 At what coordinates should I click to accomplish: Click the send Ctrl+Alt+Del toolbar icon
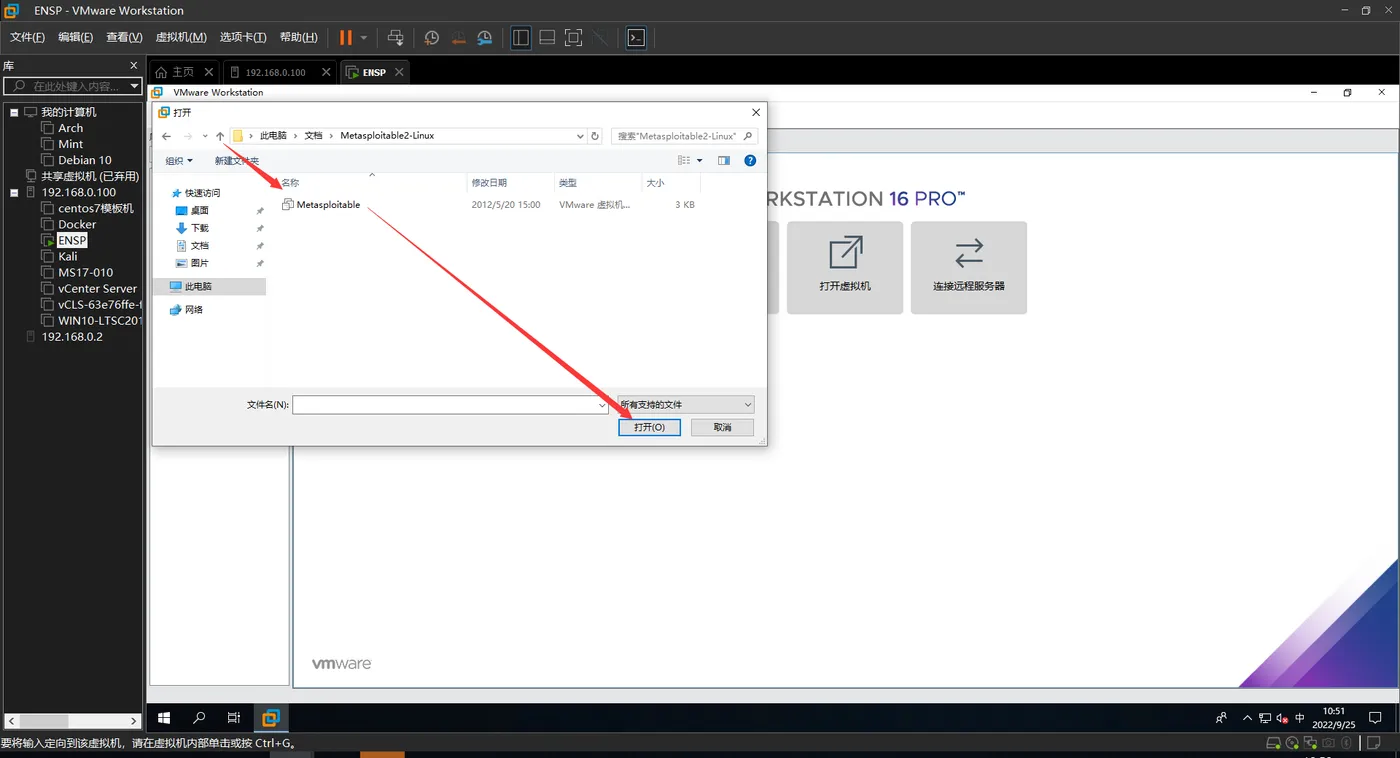tap(396, 38)
